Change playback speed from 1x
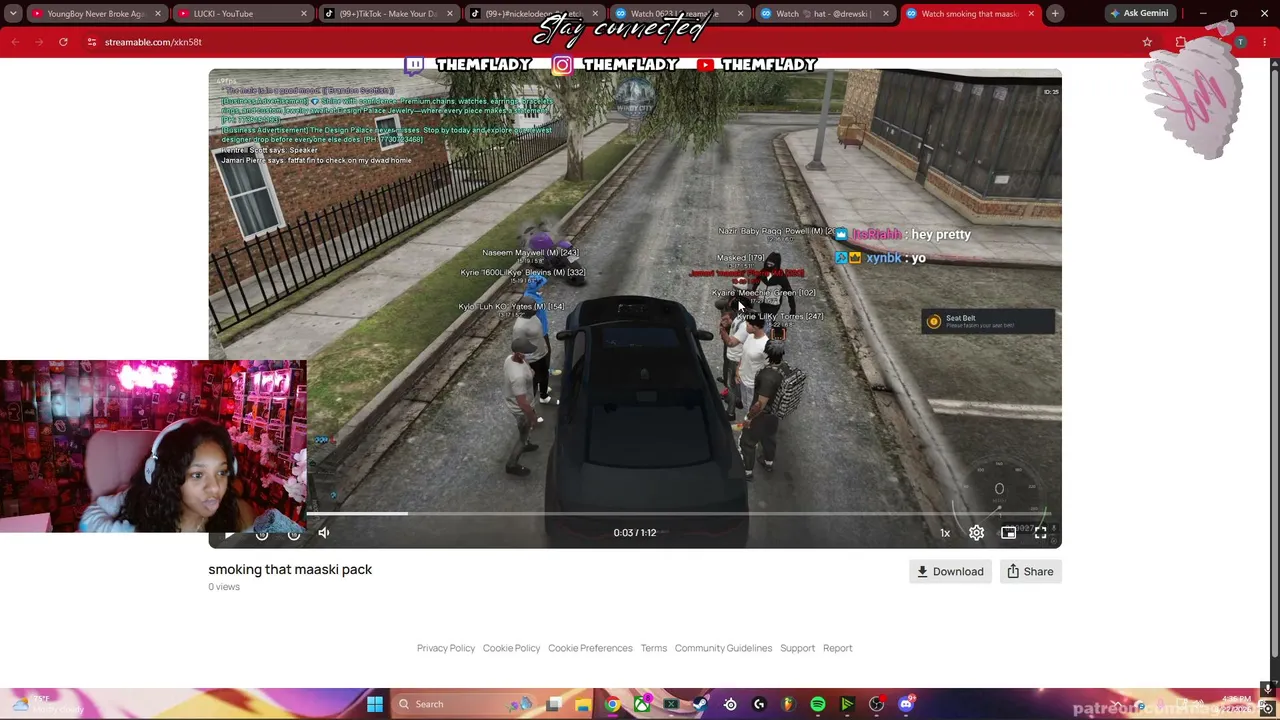Screen dimensions: 1280x720 click(x=945, y=533)
